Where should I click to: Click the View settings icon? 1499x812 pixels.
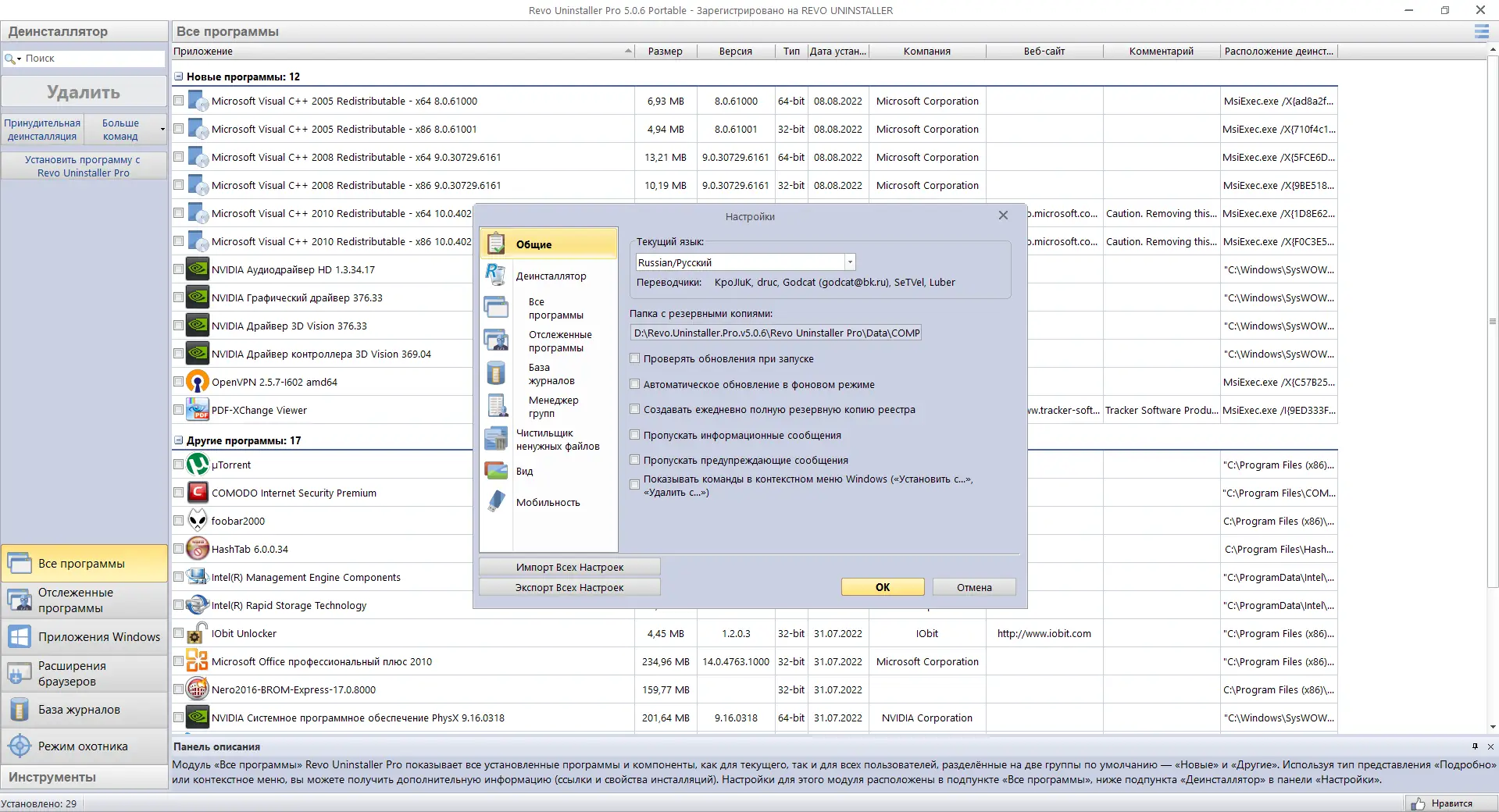(x=496, y=471)
